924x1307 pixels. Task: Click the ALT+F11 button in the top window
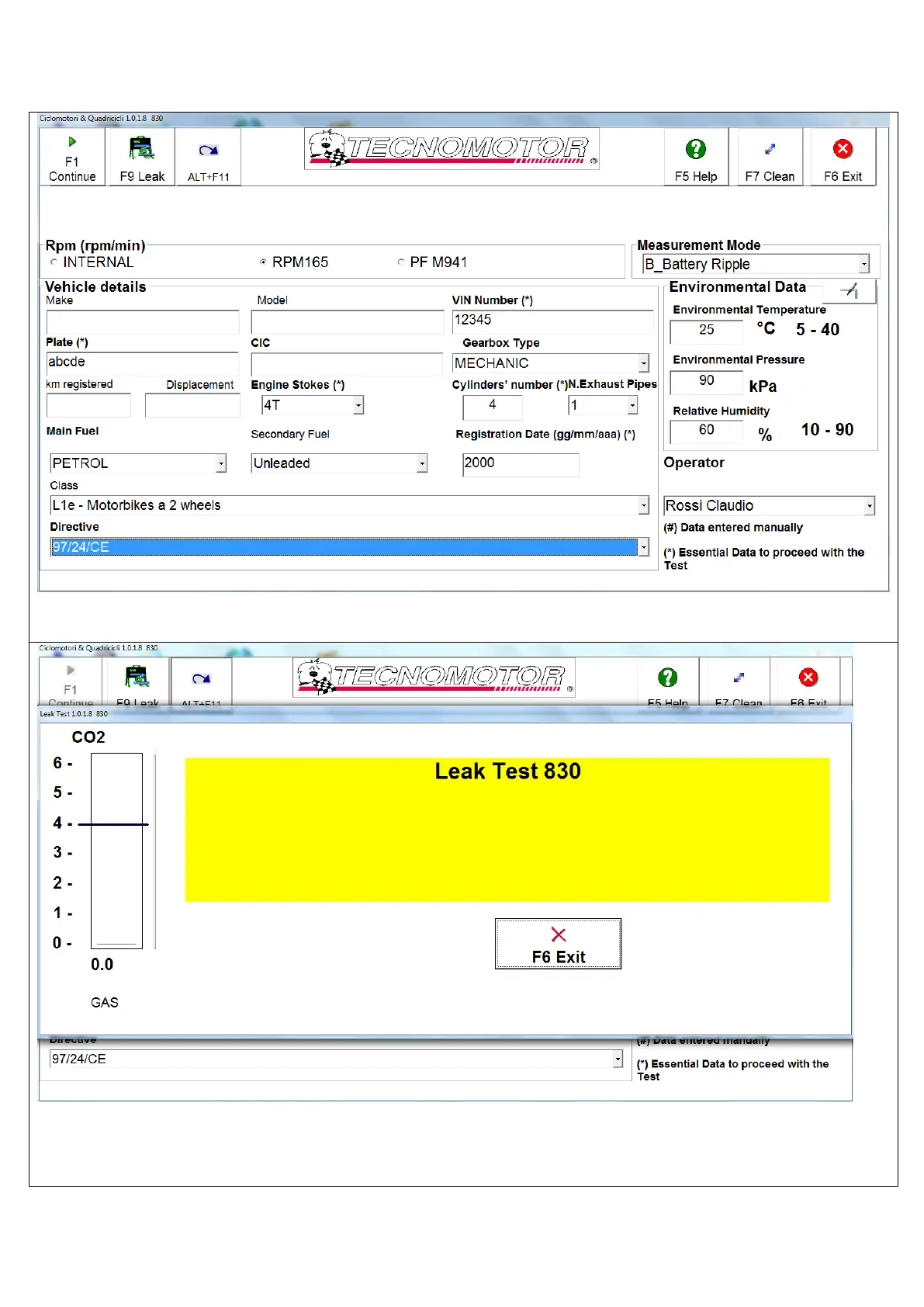(x=209, y=158)
